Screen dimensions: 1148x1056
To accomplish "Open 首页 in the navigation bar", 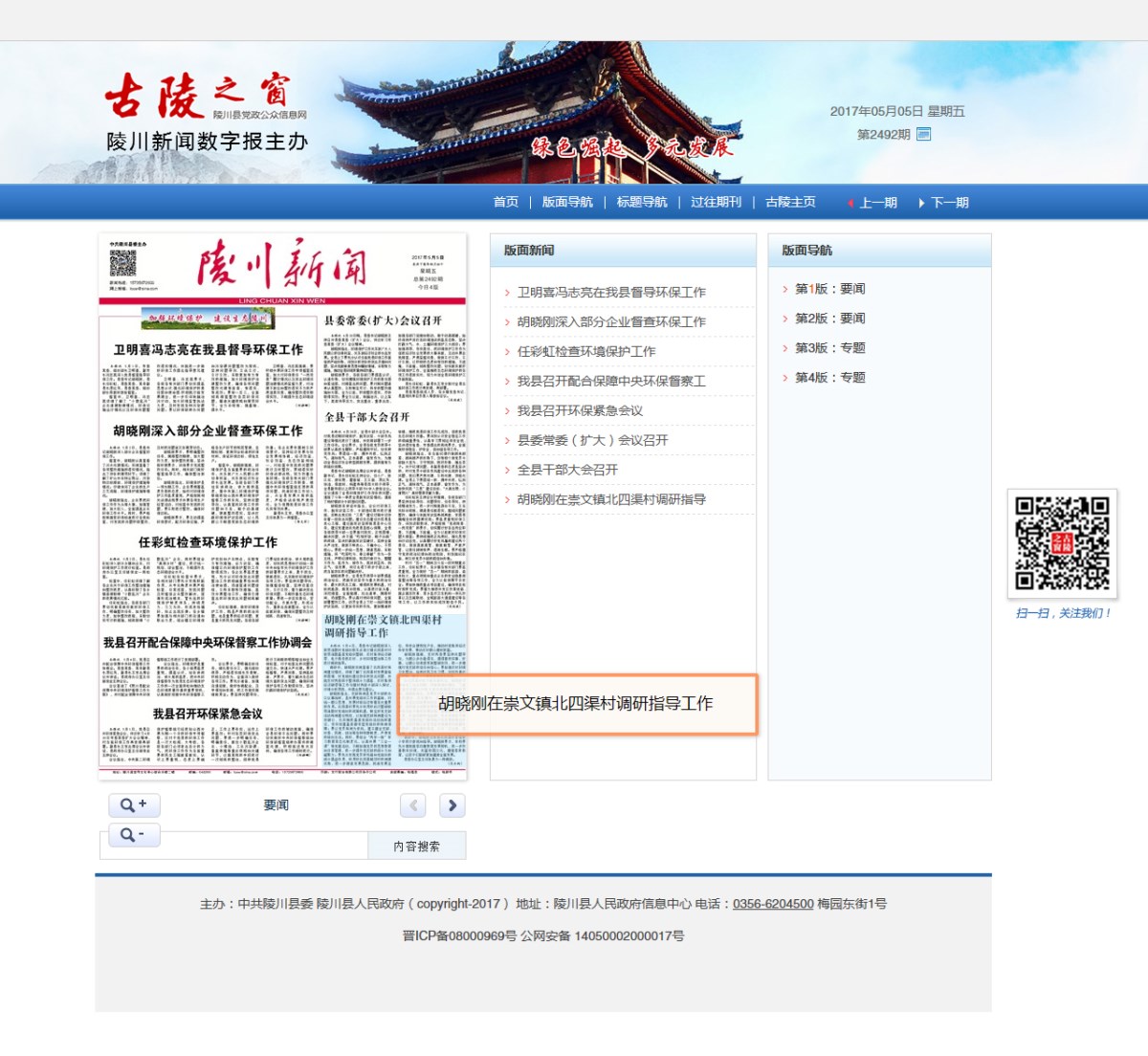I will (x=505, y=202).
